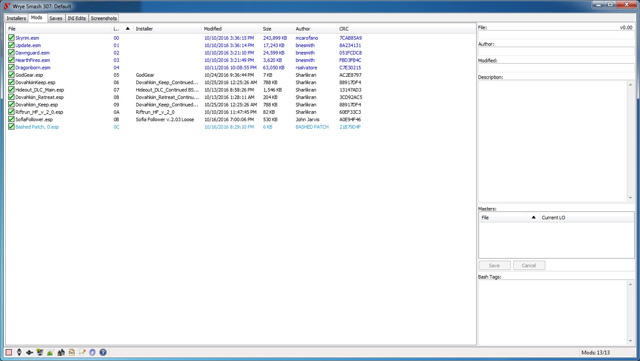This screenshot has width=640, height=361.
Task: Uncheck the Skyrim.esm plugin
Action: point(11,38)
